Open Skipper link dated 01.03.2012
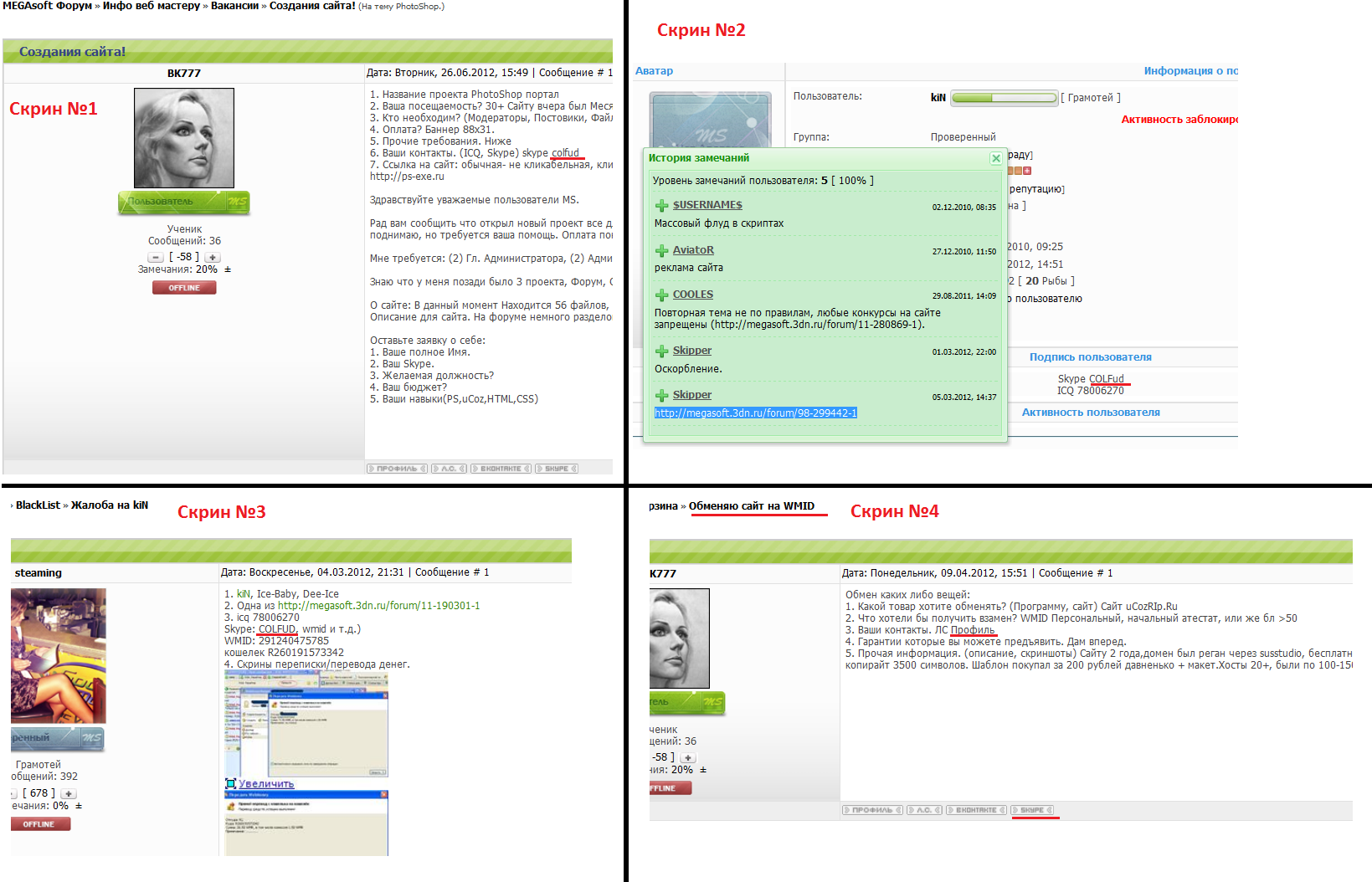1372x882 pixels. pos(692,351)
